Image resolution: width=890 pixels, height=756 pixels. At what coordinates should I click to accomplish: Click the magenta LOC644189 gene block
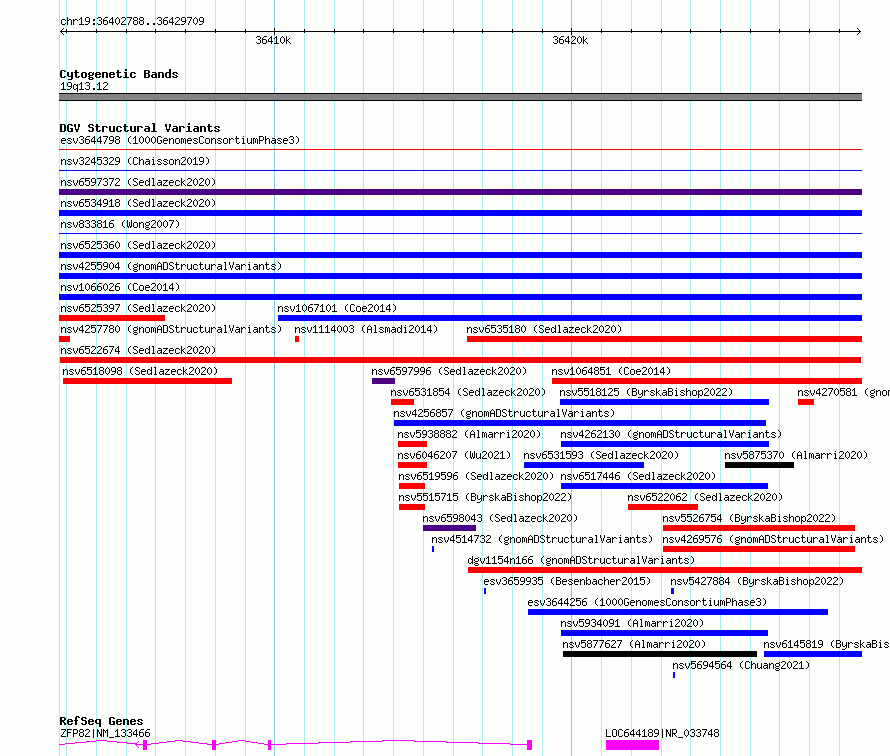pyautogui.click(x=632, y=745)
